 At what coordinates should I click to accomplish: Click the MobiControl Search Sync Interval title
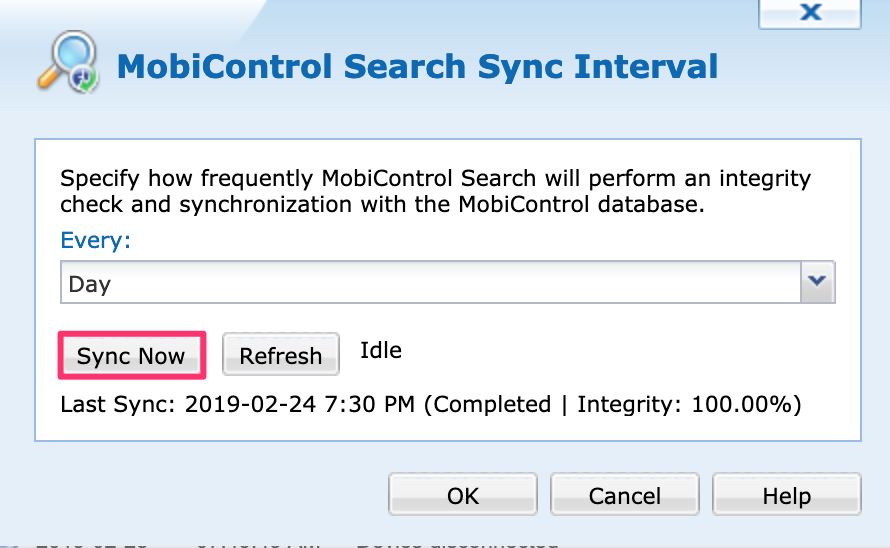pyautogui.click(x=418, y=67)
